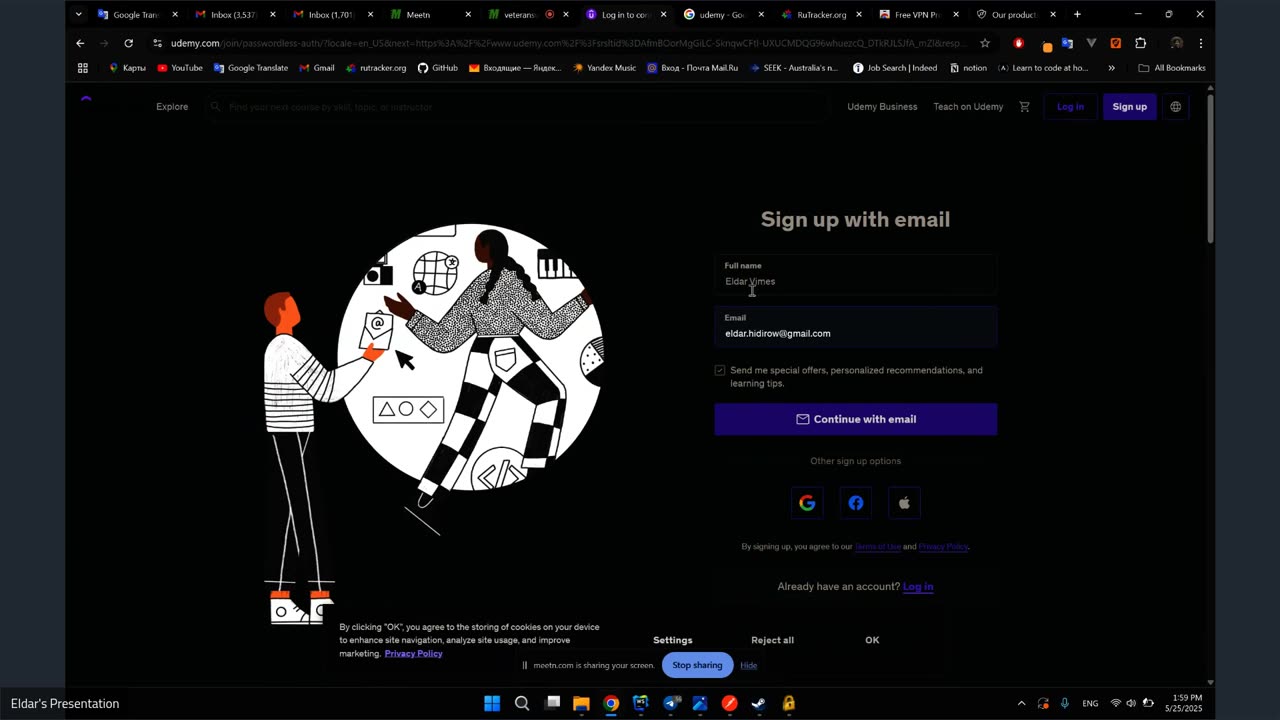Click Stop sharing button

click(697, 665)
